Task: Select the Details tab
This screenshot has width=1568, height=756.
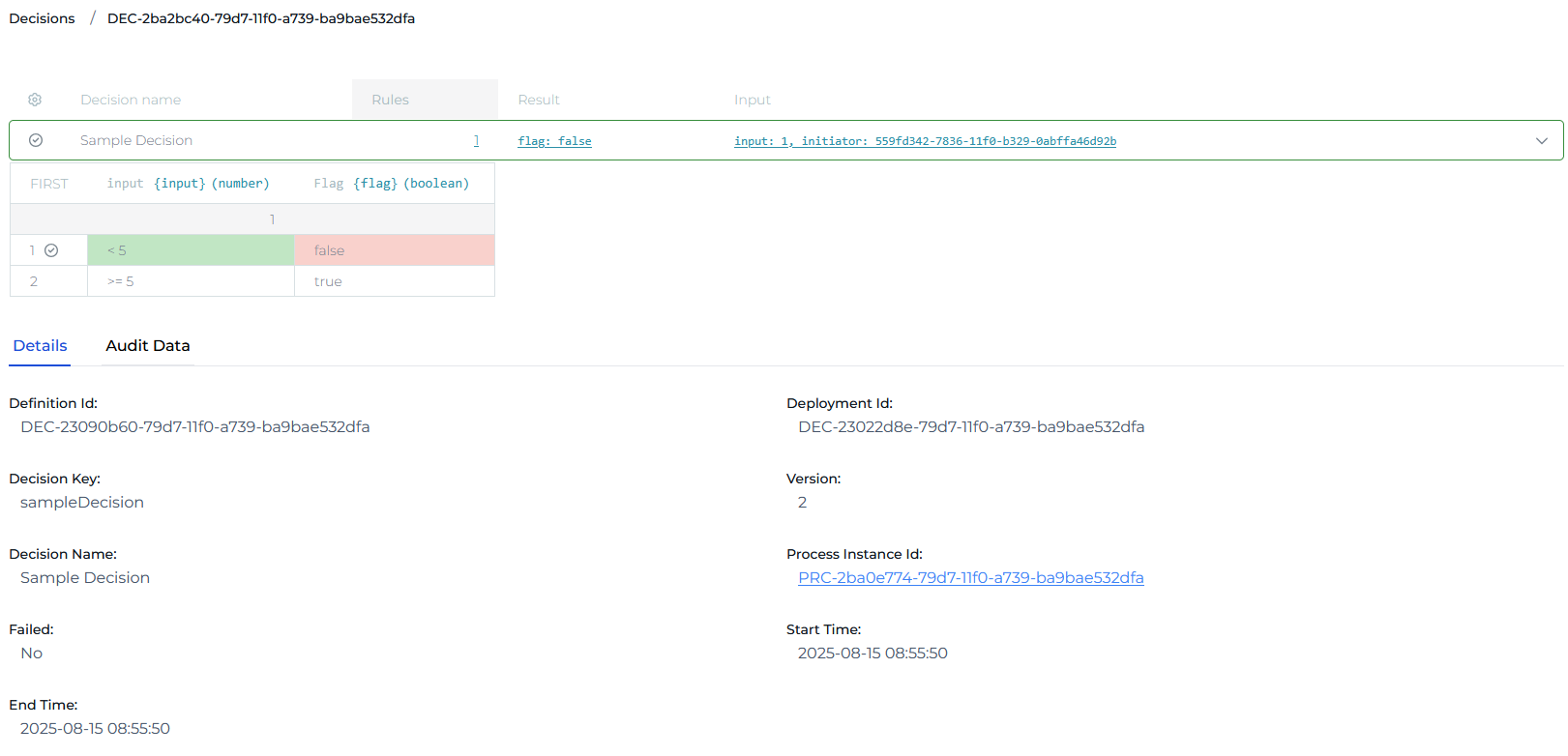Action: click(40, 346)
